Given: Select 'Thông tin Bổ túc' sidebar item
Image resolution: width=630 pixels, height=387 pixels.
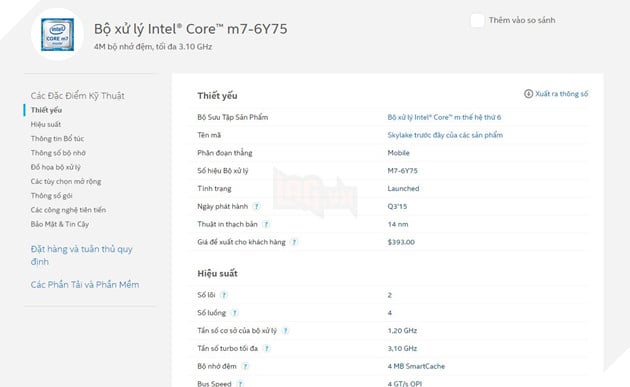Looking at the screenshot, I should tap(57, 139).
